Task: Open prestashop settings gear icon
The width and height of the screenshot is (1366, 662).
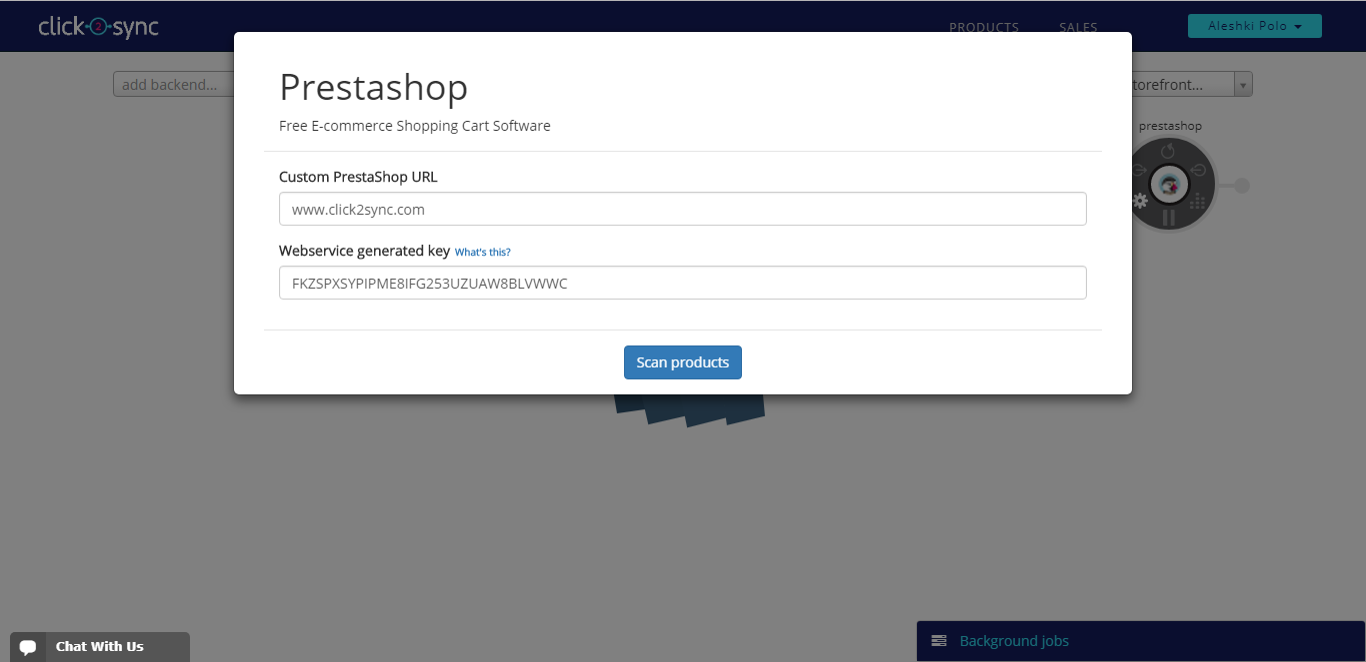Action: [1140, 201]
